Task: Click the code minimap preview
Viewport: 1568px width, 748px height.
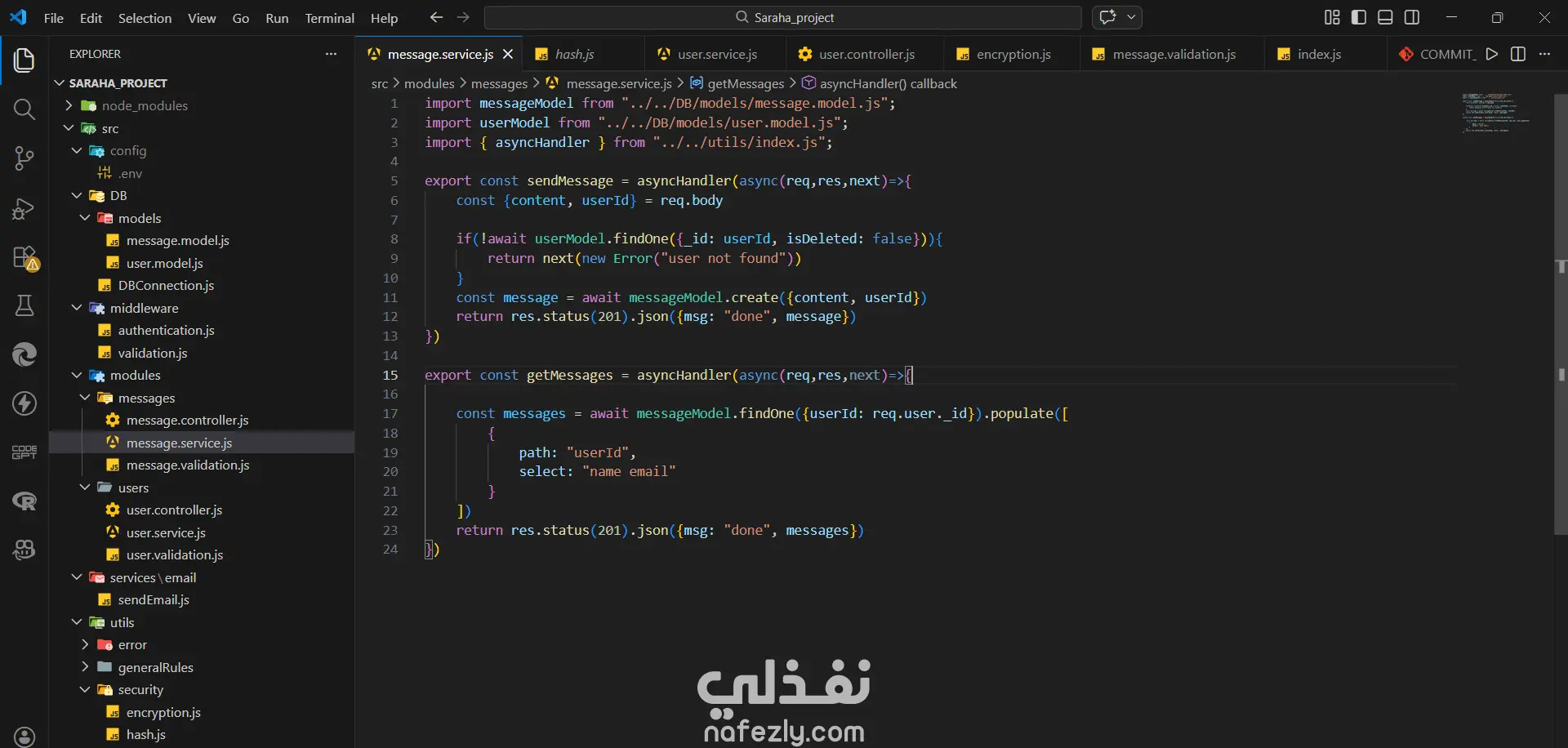Action: [x=1494, y=113]
